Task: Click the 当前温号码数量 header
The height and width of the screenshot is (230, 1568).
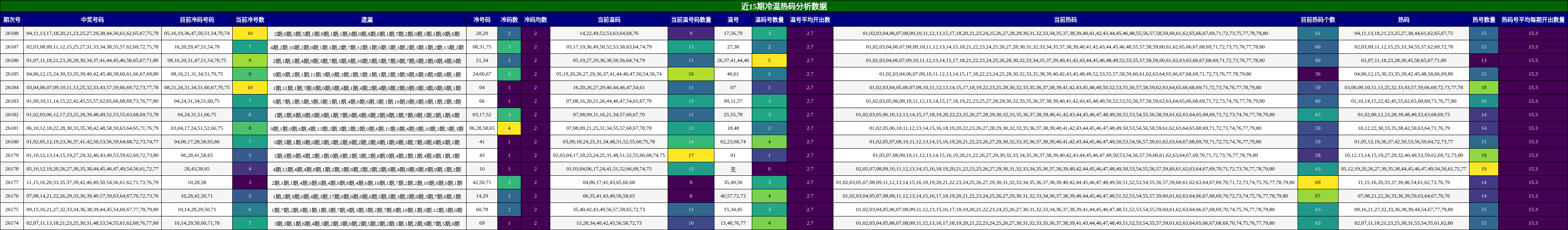Action: [691, 19]
